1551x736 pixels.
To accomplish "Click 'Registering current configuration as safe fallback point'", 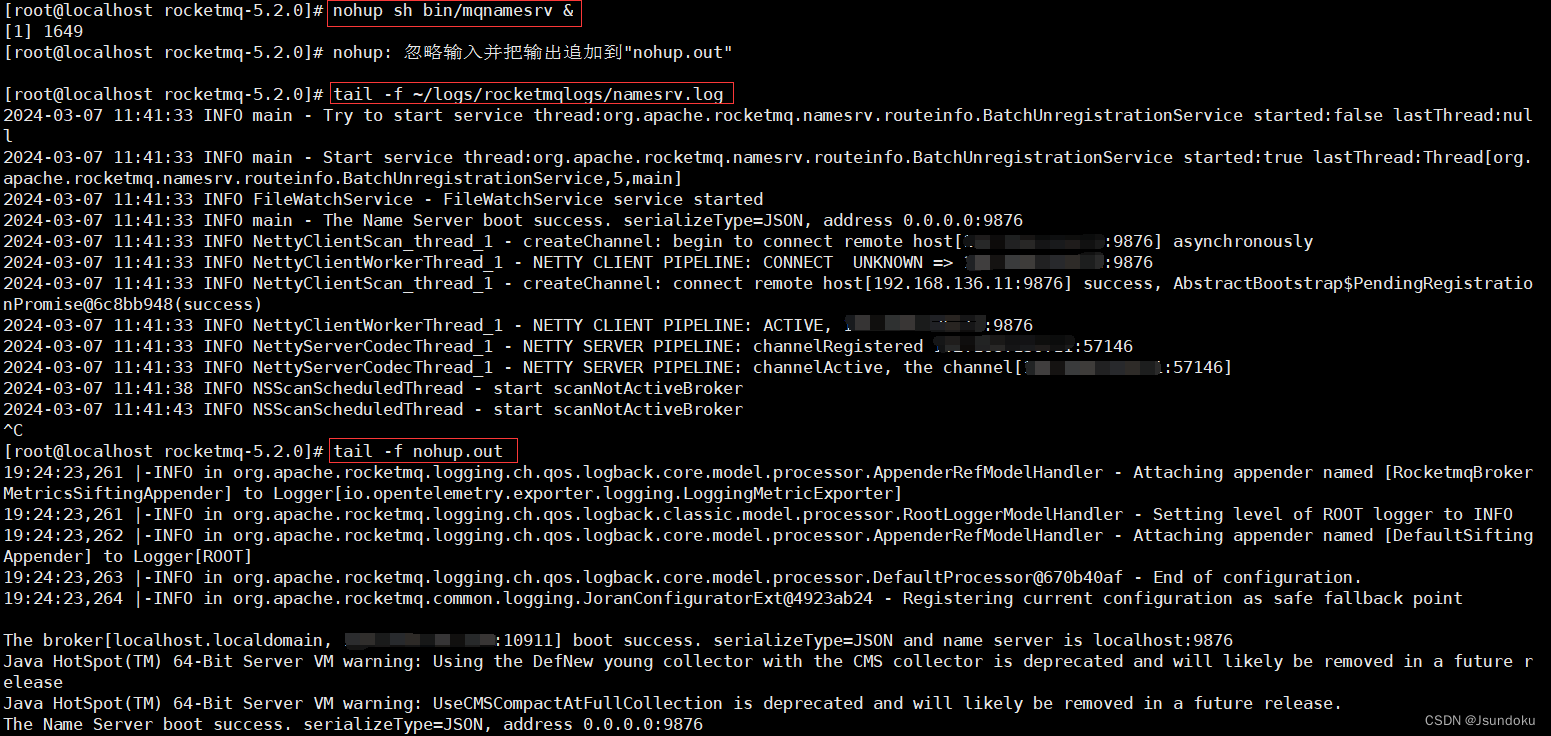I will [1182, 599].
